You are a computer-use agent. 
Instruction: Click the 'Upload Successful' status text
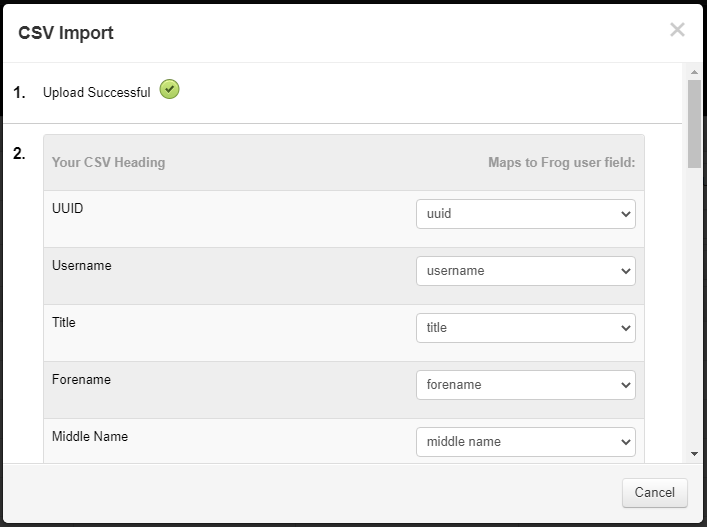(96, 92)
